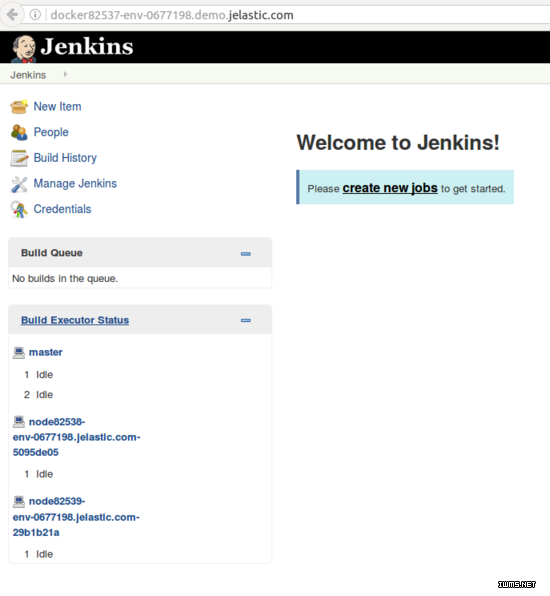Collapse the Build Executor Status panel
Viewport: 550px width, 596px height.
(x=246, y=320)
